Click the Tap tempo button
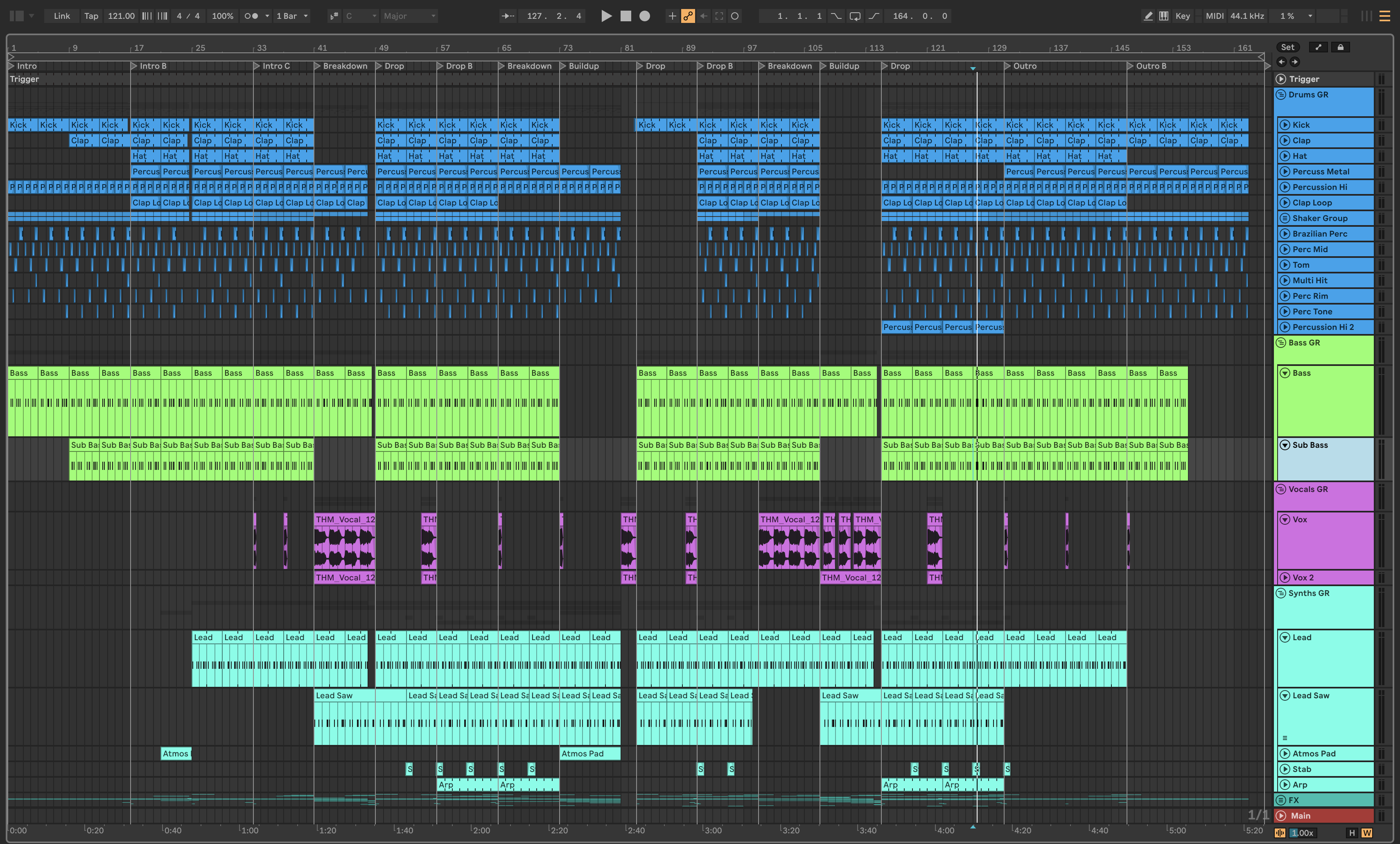The height and width of the screenshot is (844, 1400). (x=91, y=16)
